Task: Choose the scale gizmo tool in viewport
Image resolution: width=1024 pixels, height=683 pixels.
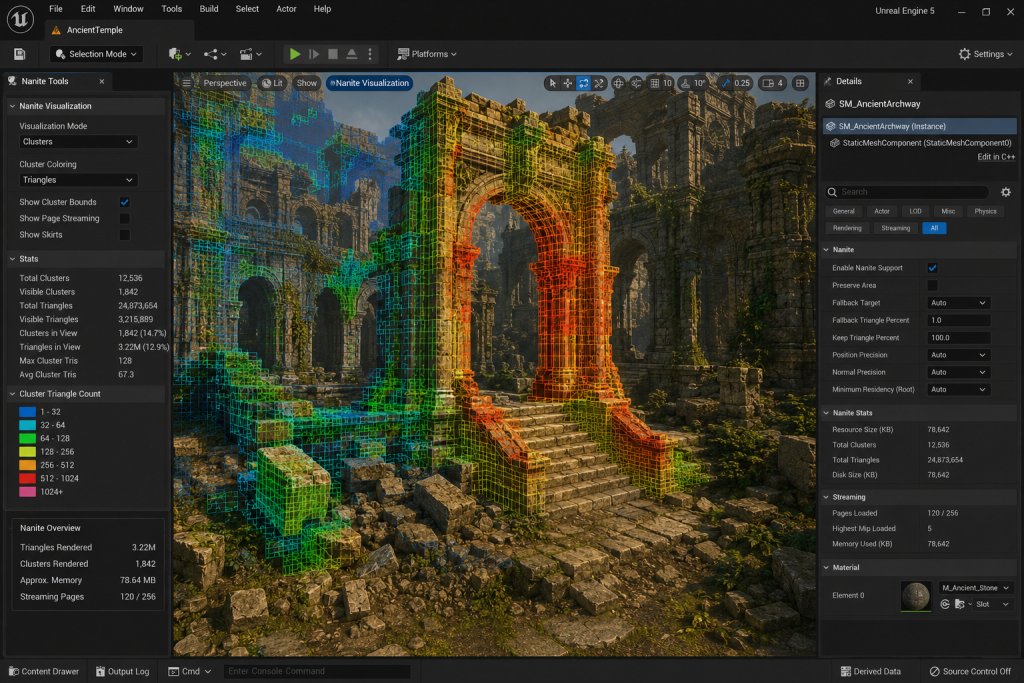Action: click(x=599, y=83)
